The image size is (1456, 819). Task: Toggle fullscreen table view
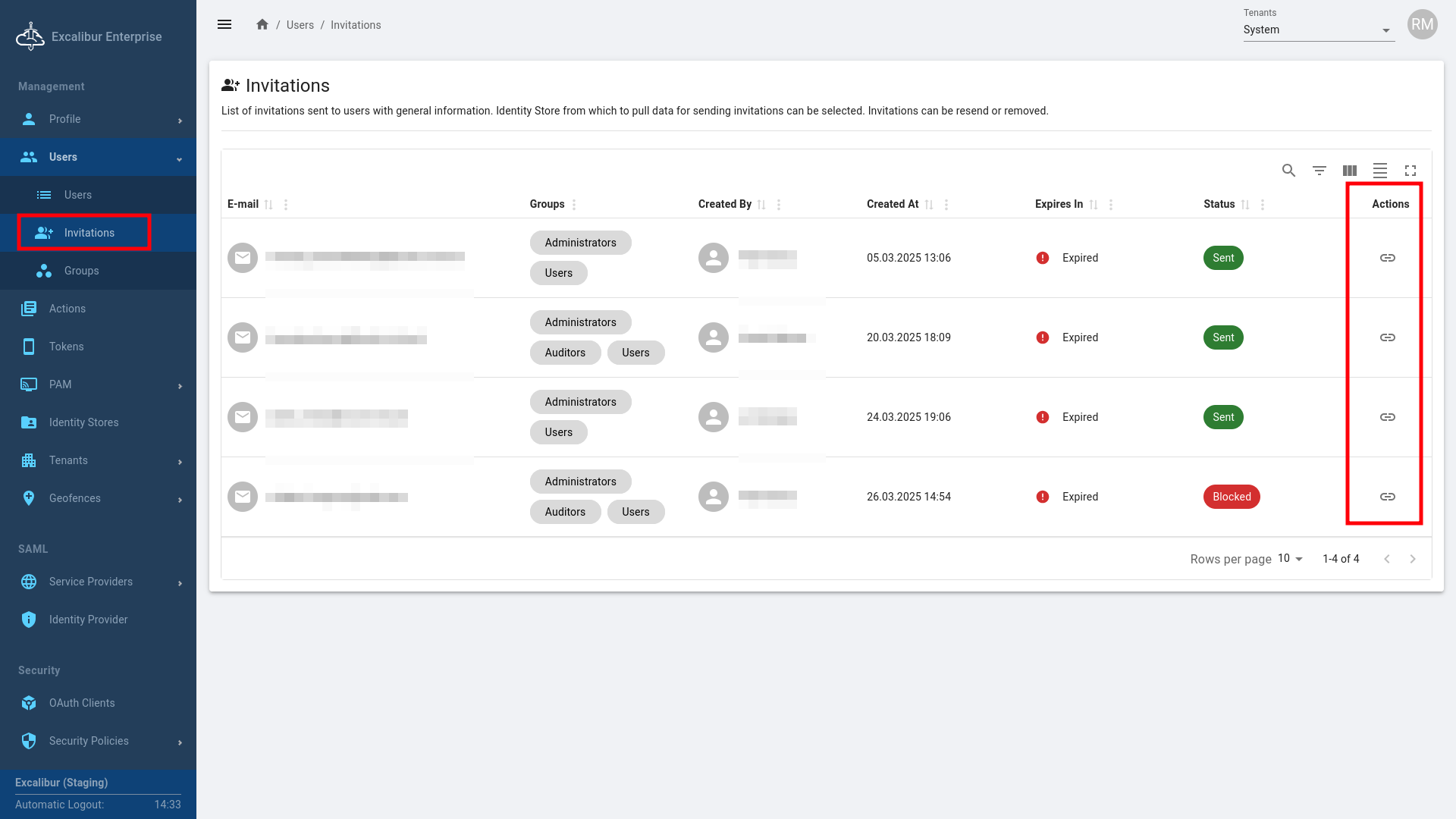click(x=1410, y=171)
